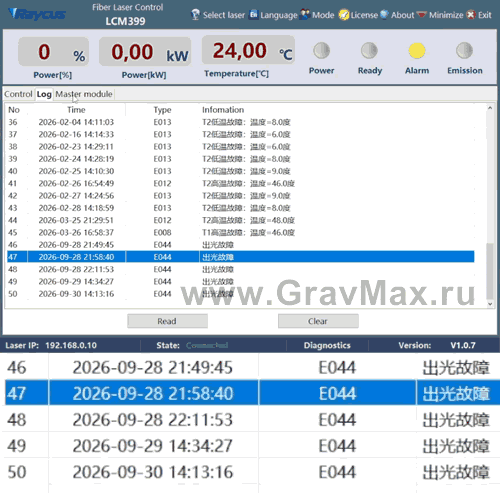Click the Mode menu label
This screenshot has height=493, width=500.
[323, 15]
